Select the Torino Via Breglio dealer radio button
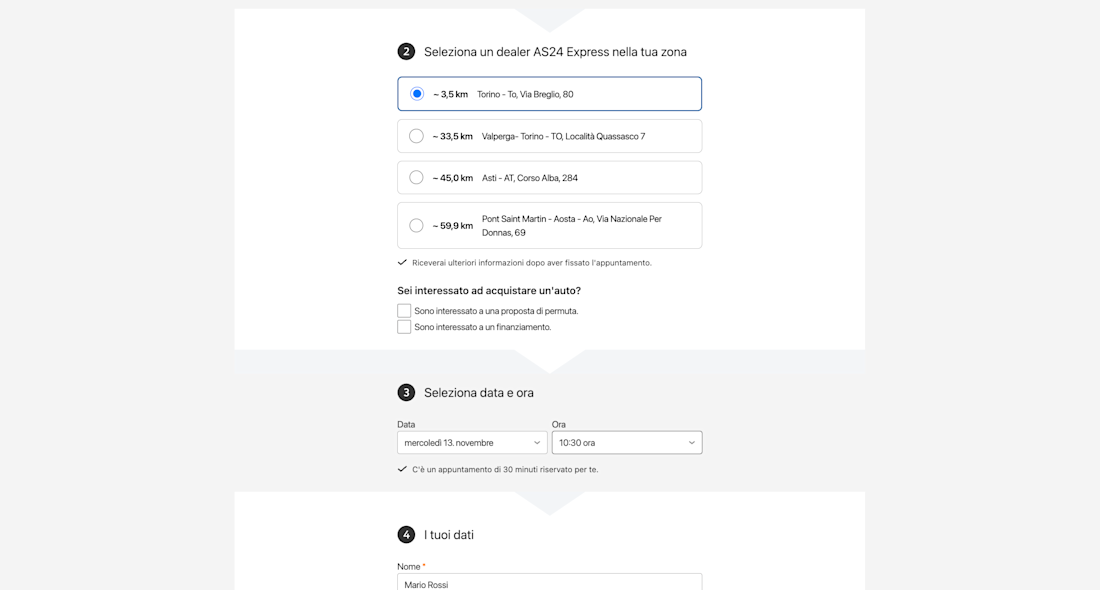Viewport: 1100px width, 590px height. click(x=417, y=94)
